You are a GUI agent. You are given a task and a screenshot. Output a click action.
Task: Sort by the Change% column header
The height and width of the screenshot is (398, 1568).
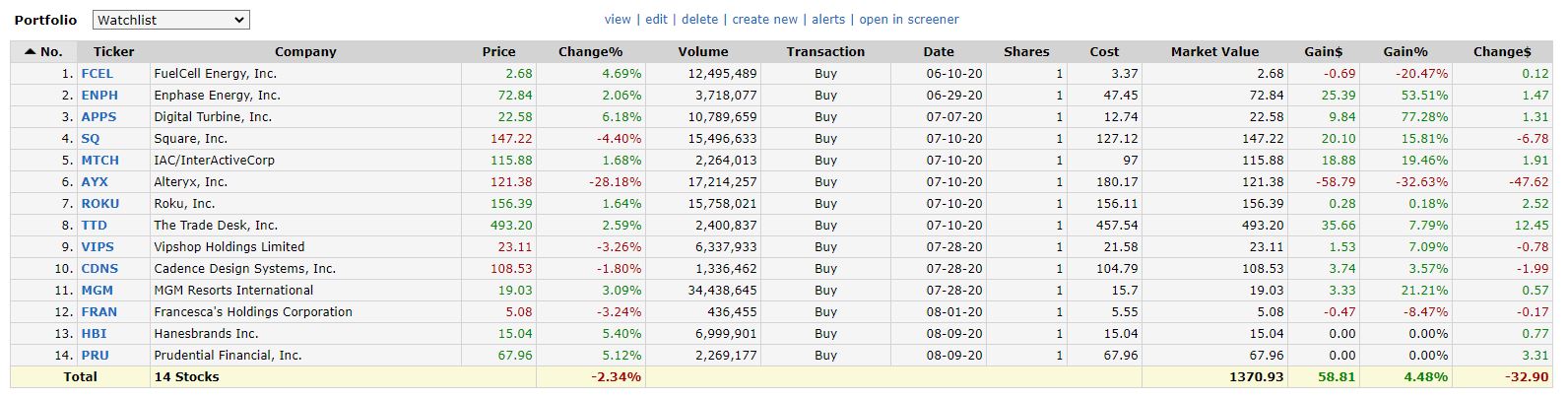(590, 51)
